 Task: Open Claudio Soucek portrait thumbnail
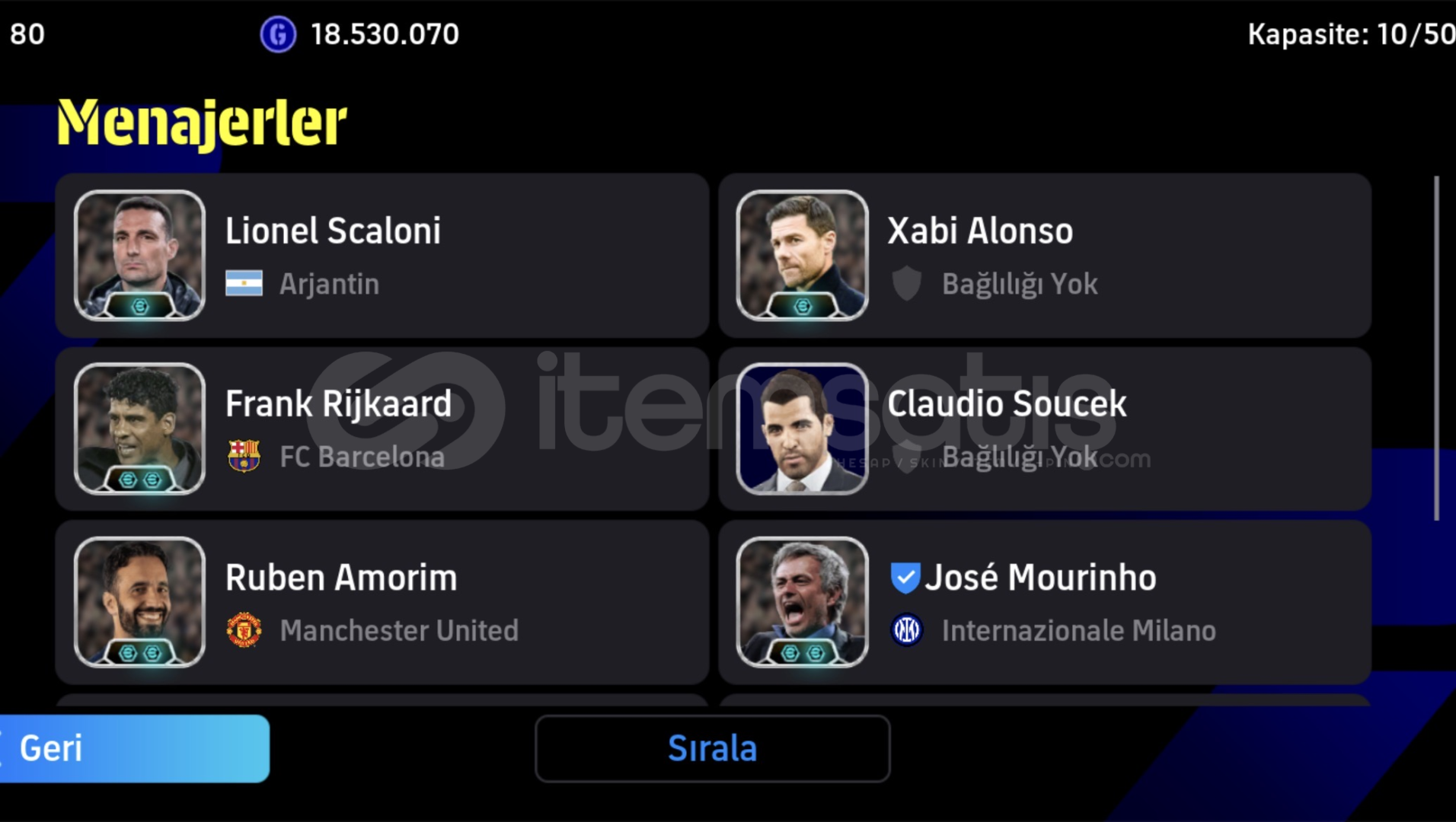click(803, 429)
